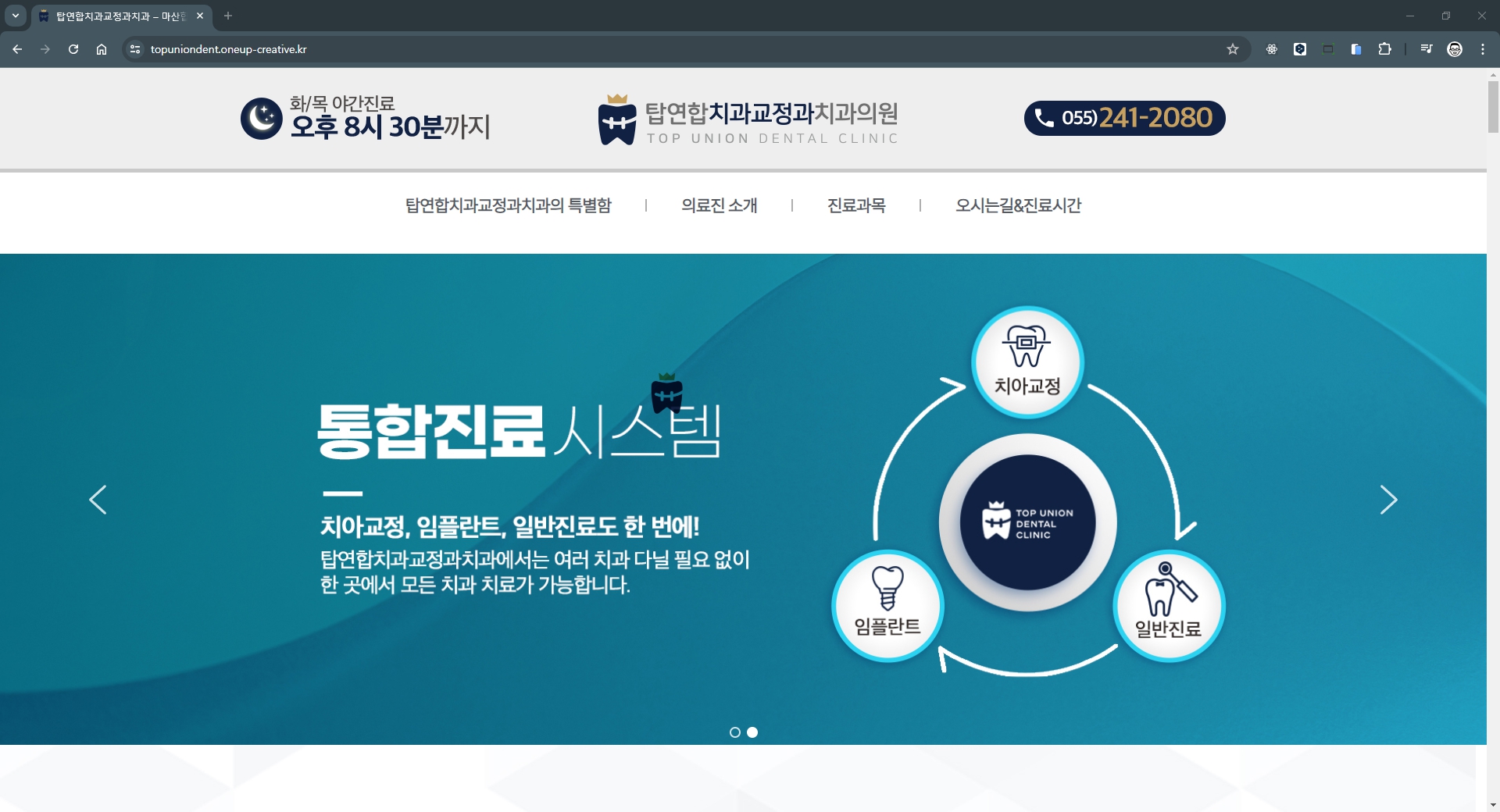
Task: Open the 진료과목 menu item
Action: coord(856,205)
